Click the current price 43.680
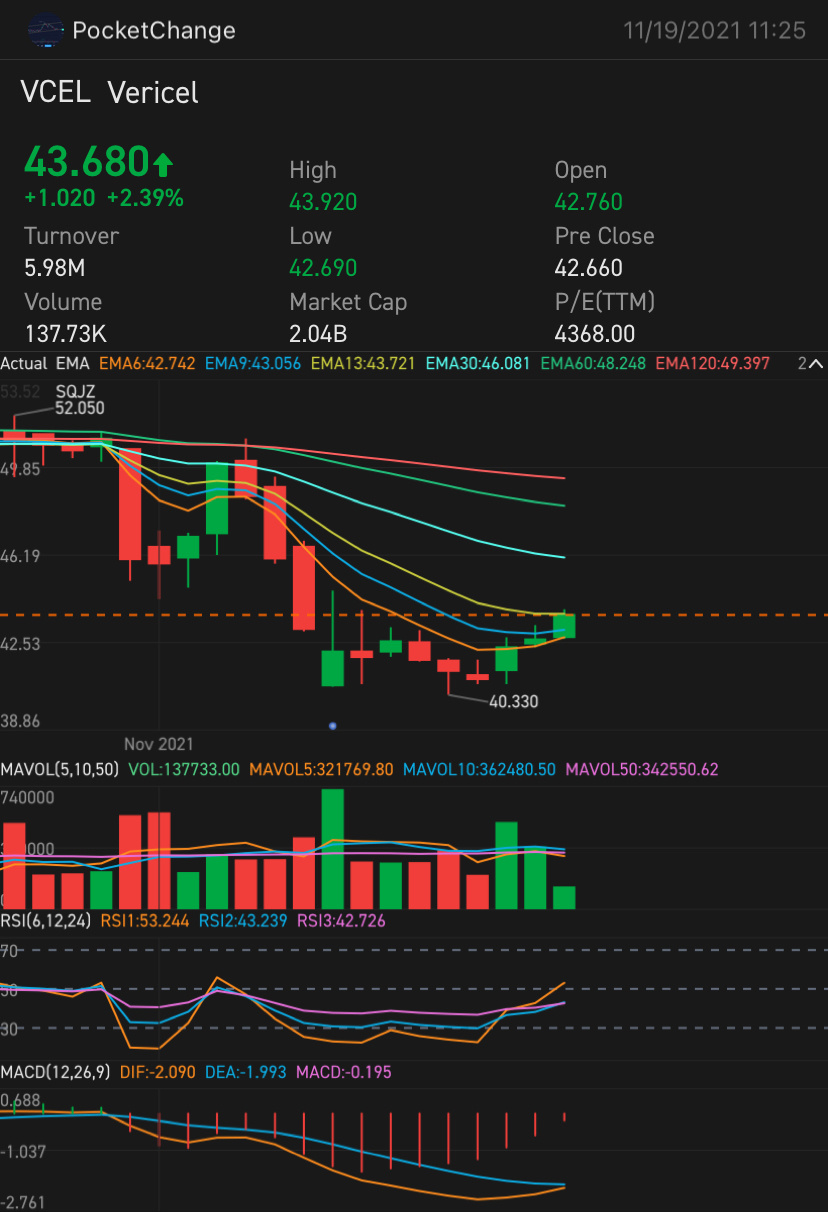 [x=86, y=160]
